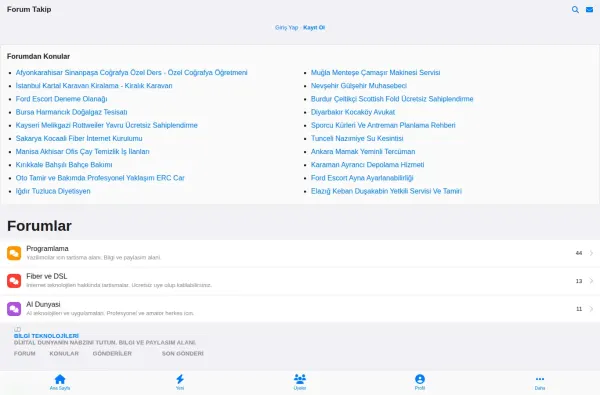
Task: Open the Fiber ve DSL forum title
Action: click(47, 276)
